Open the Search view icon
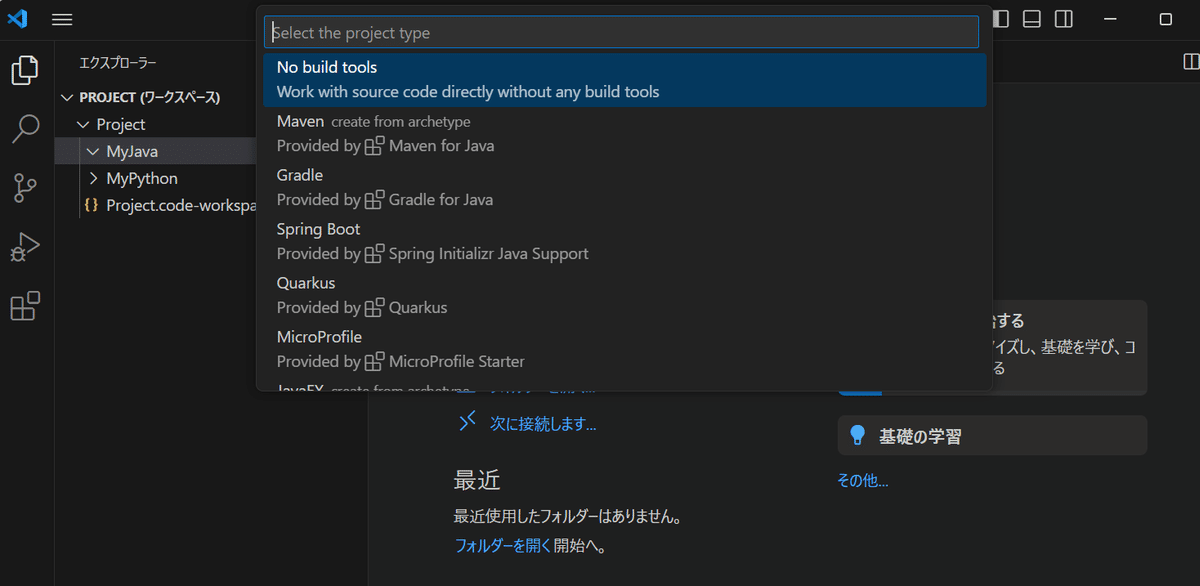1200x586 pixels. click(x=25, y=129)
